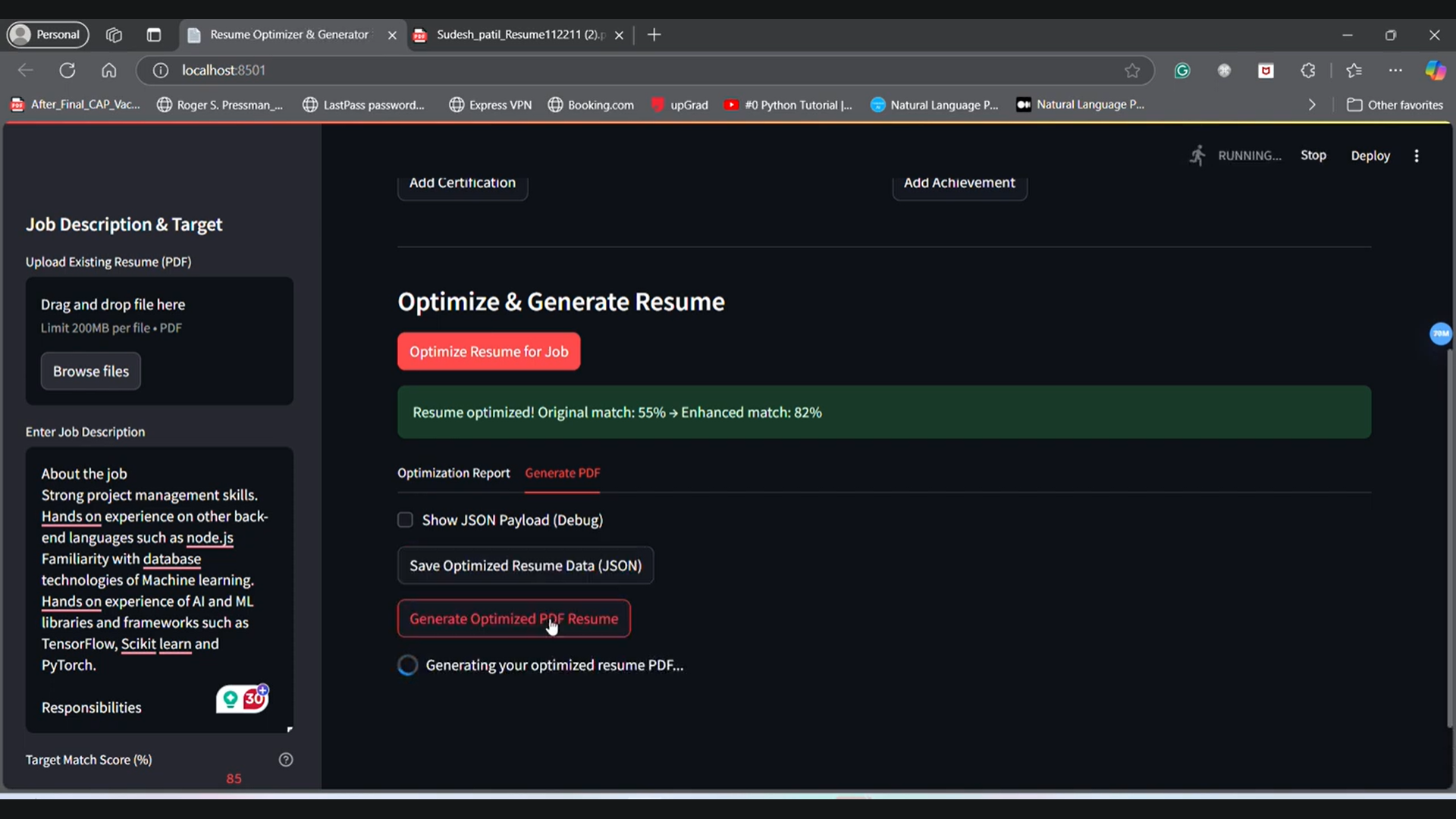
Task: Open Other favorites folder
Action: coord(1395,105)
